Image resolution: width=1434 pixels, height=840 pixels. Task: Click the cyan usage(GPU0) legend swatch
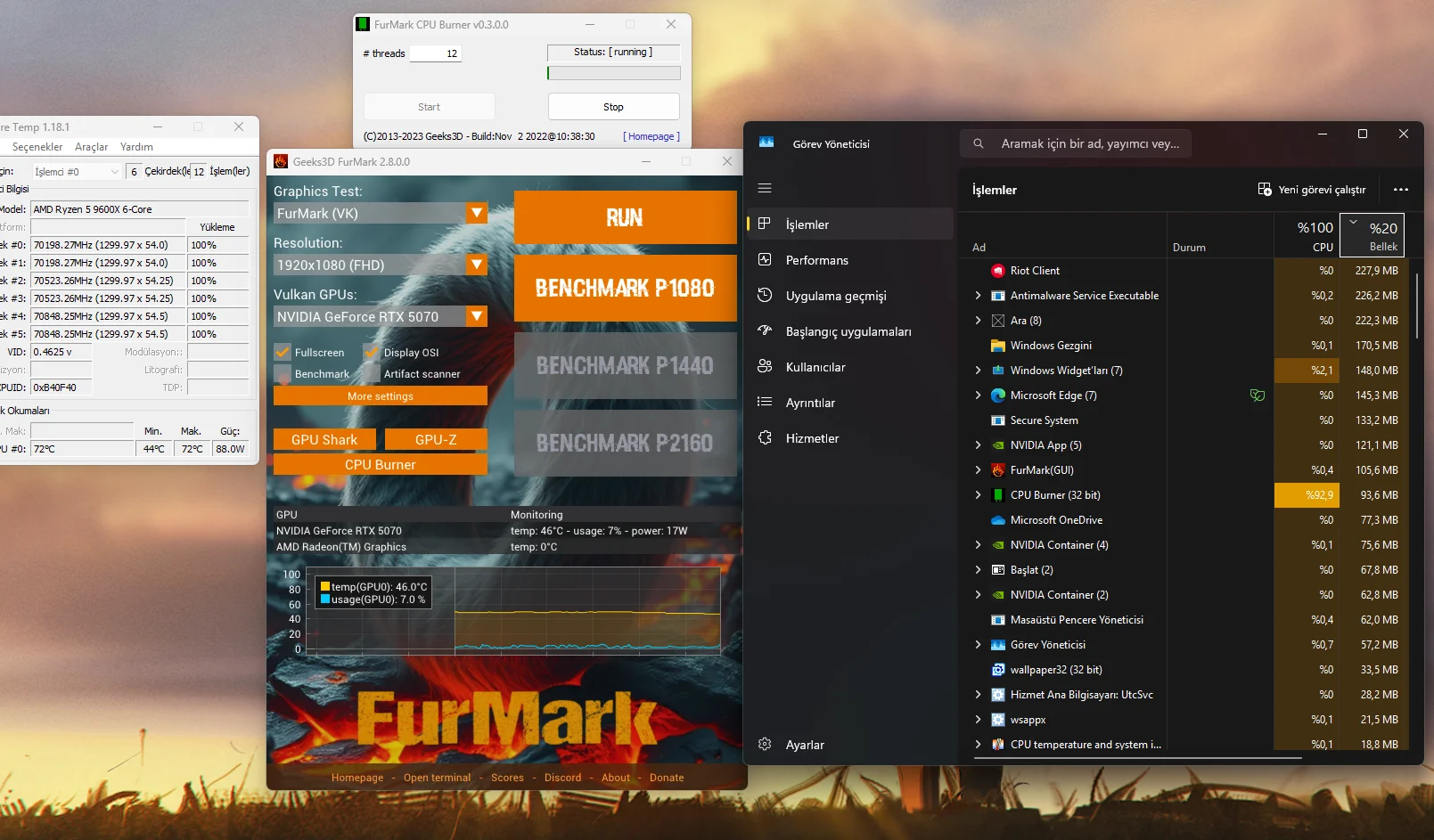tap(325, 599)
